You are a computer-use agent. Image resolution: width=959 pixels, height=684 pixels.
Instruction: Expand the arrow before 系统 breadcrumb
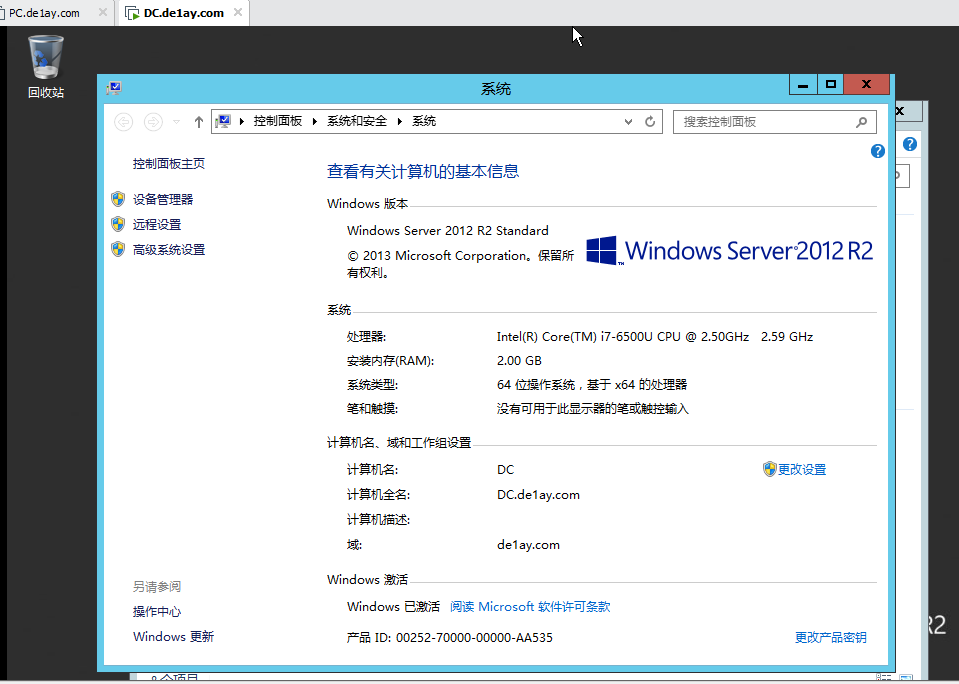point(400,121)
